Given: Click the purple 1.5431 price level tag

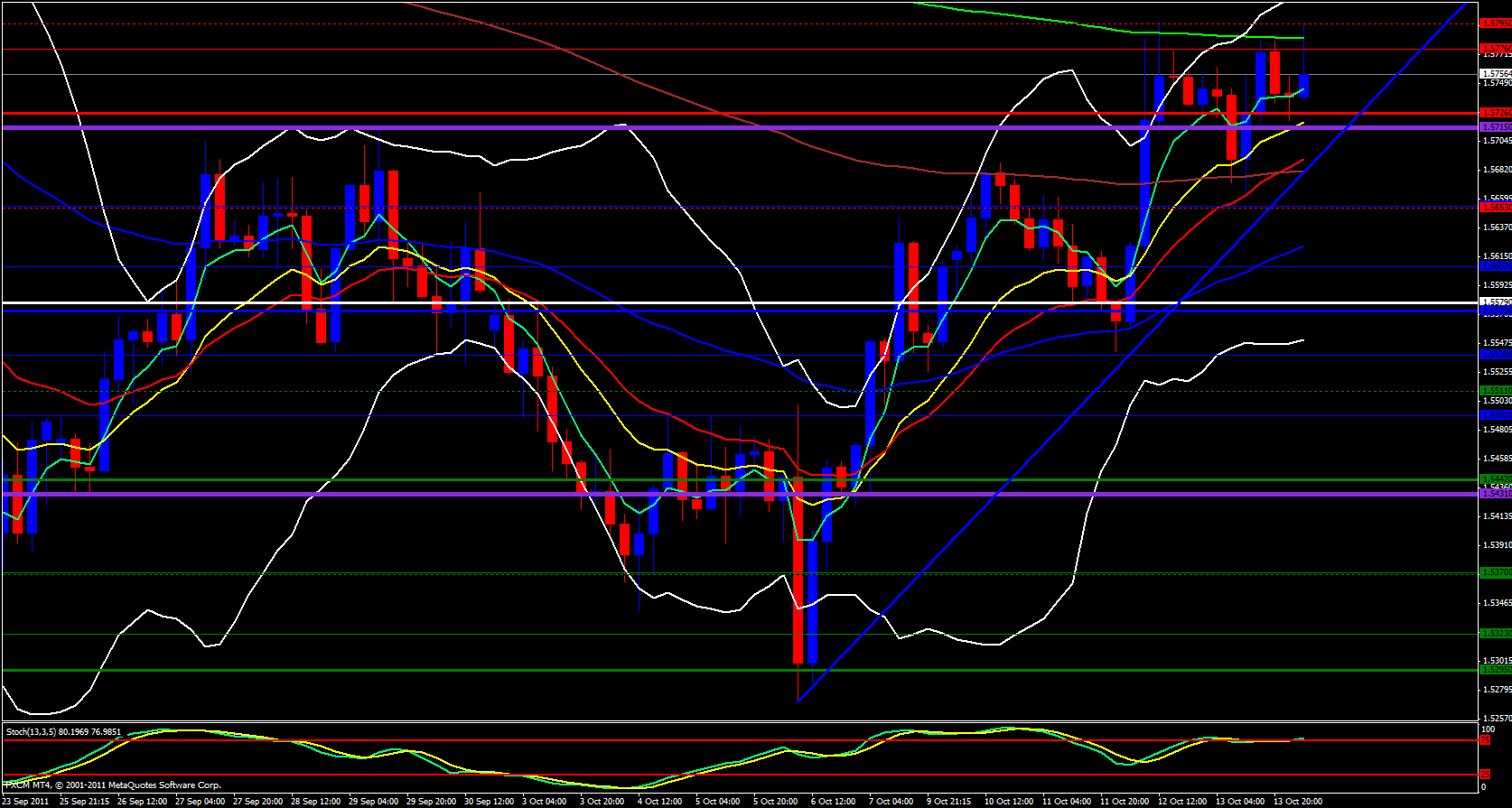Looking at the screenshot, I should point(1495,494).
